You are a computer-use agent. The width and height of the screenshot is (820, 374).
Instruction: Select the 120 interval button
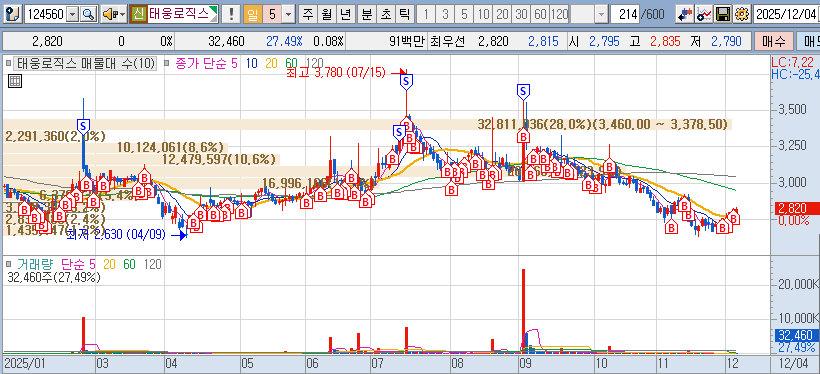(x=559, y=14)
